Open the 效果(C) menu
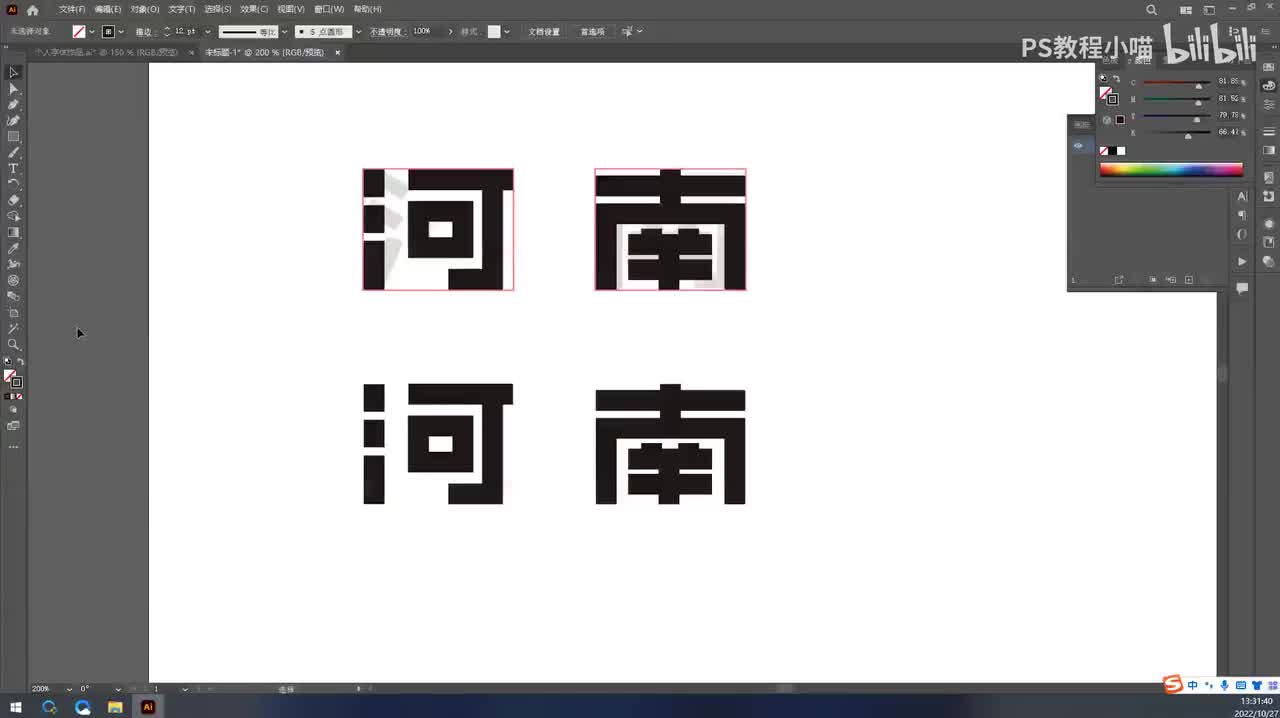The image size is (1280, 718). pos(254,9)
